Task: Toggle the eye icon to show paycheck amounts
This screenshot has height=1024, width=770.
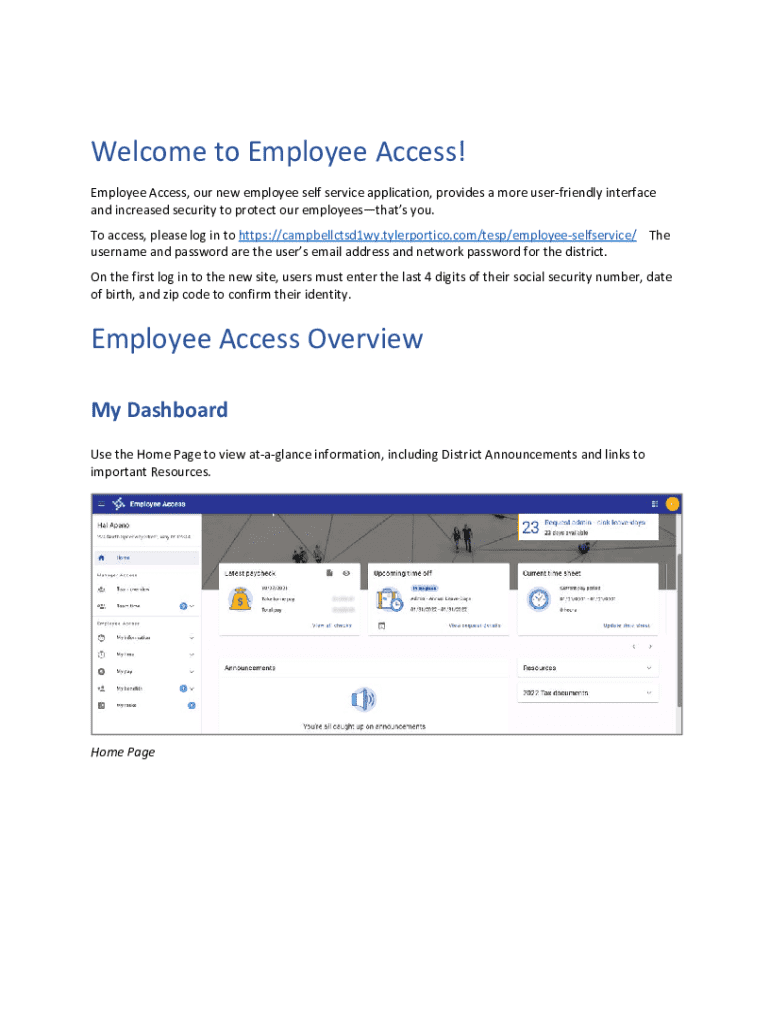Action: (345, 573)
